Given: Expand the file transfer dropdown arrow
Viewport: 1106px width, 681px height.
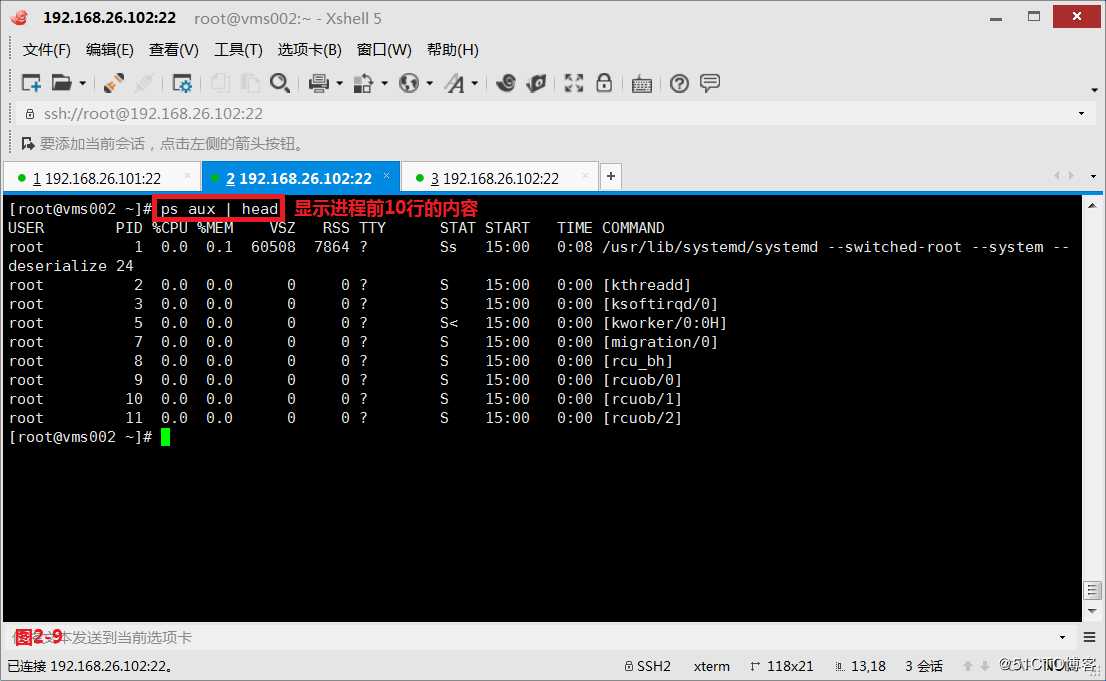Looking at the screenshot, I should (384, 83).
